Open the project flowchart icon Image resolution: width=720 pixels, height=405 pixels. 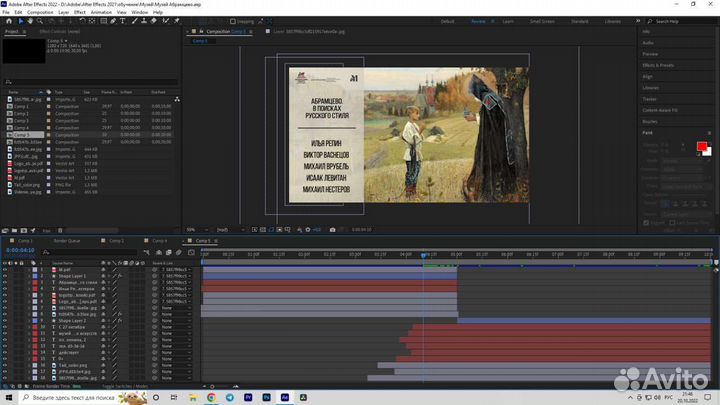(x=177, y=99)
